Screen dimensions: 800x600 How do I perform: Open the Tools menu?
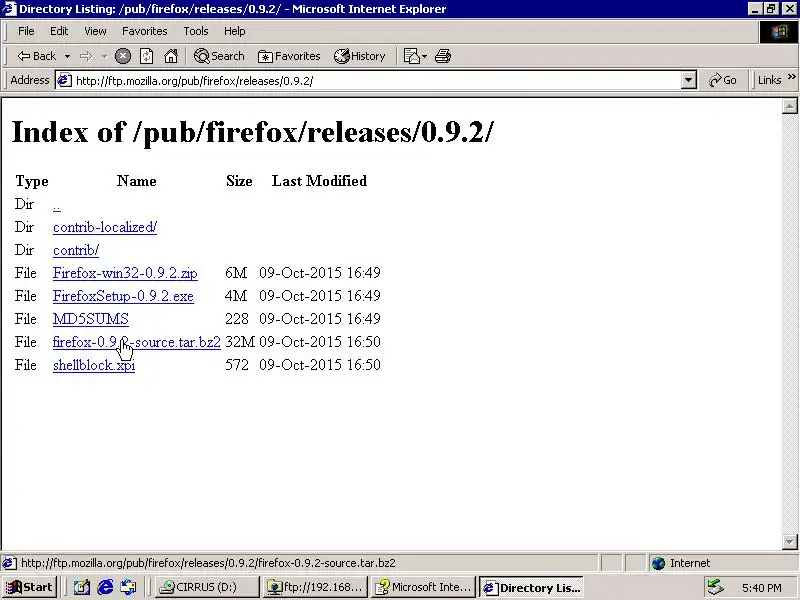[x=195, y=31]
